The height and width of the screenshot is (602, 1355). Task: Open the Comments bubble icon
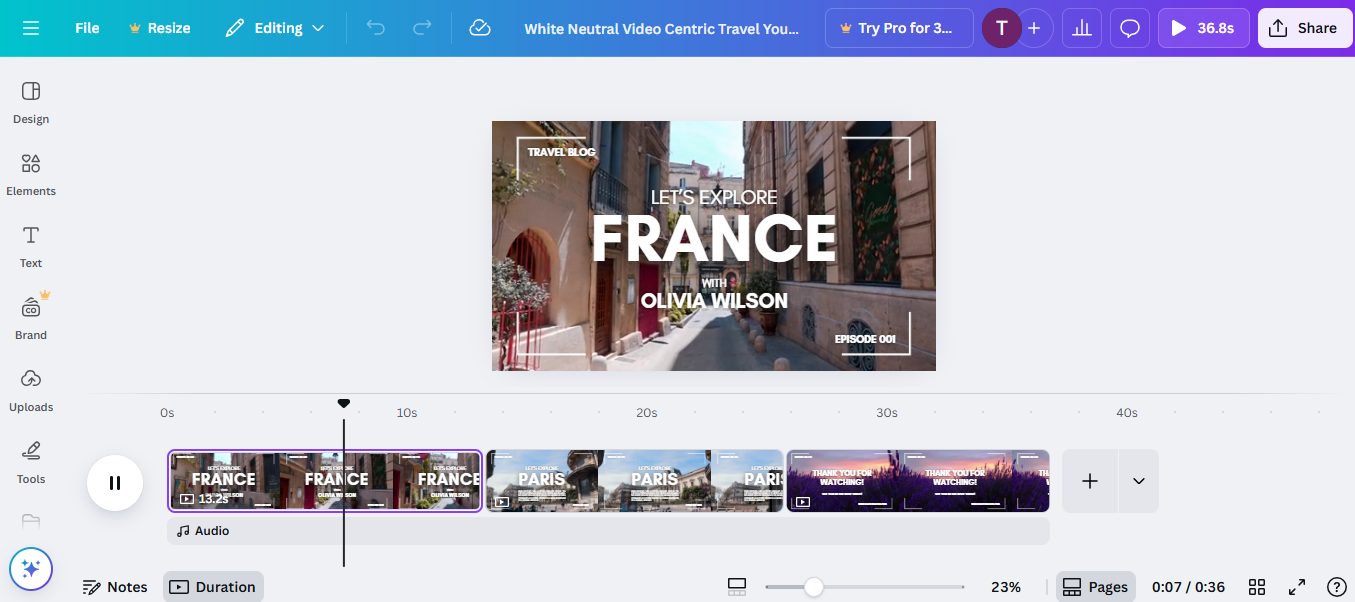pos(1129,28)
